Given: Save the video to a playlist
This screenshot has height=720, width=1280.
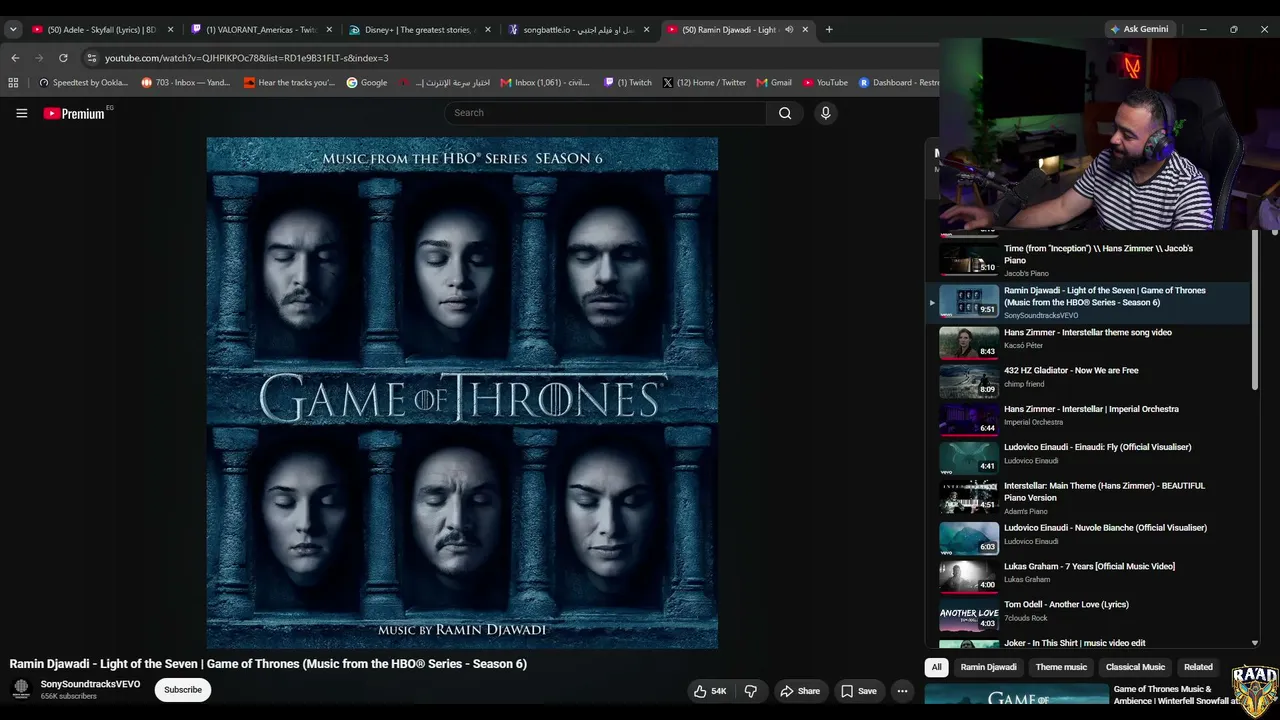Looking at the screenshot, I should point(859,691).
